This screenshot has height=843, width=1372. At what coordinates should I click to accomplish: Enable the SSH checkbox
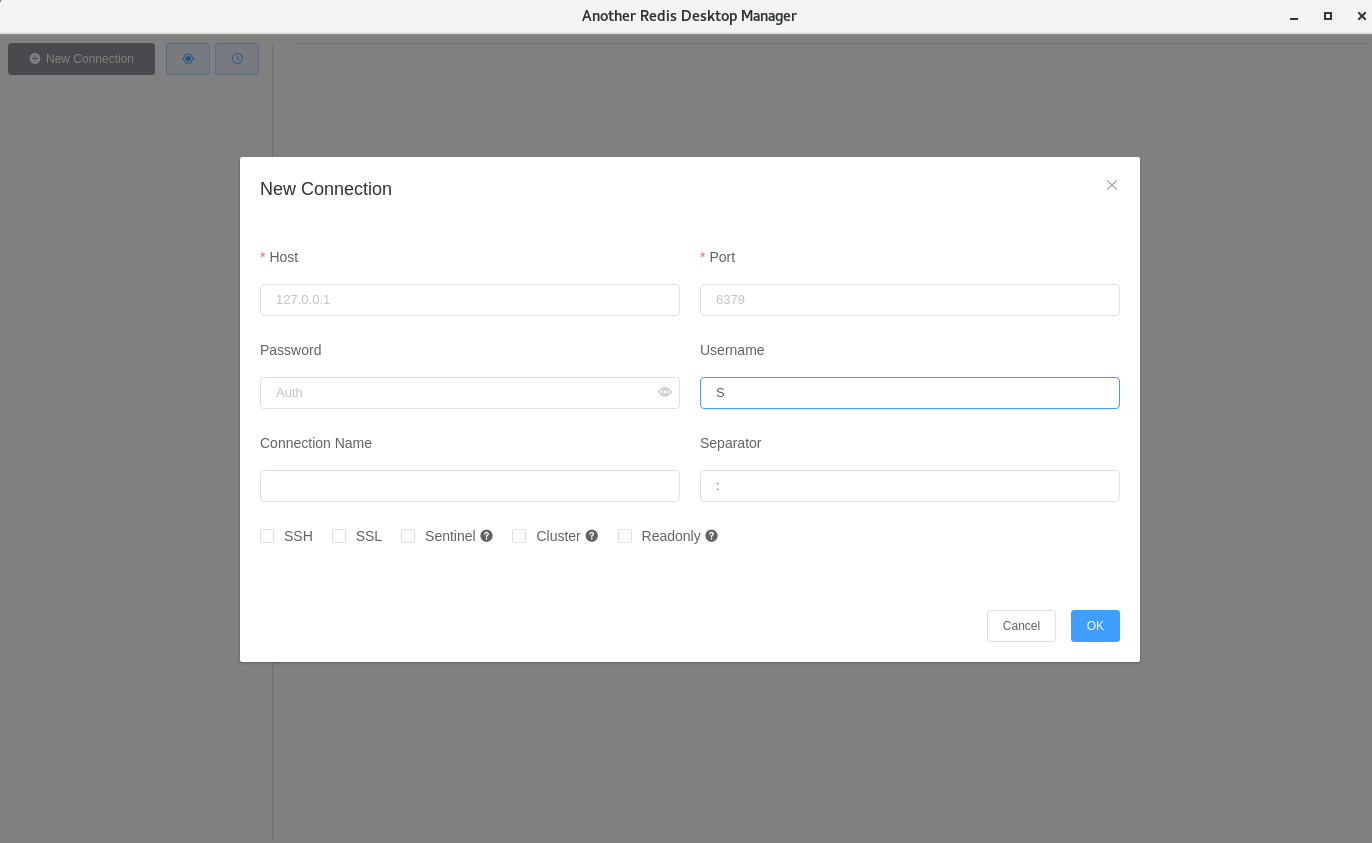(x=267, y=536)
